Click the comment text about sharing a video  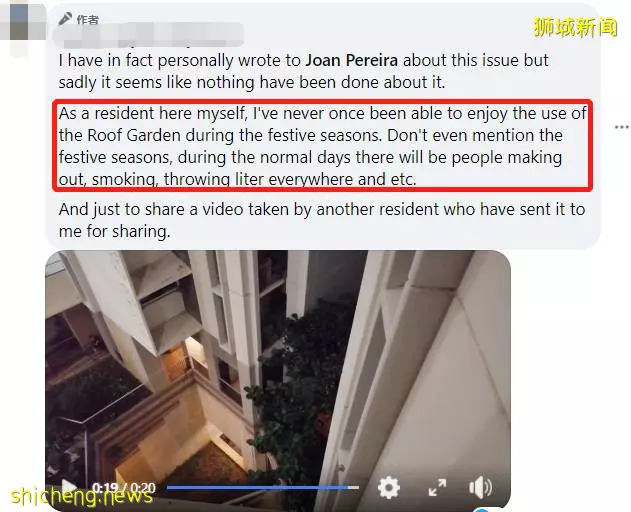(x=322, y=220)
